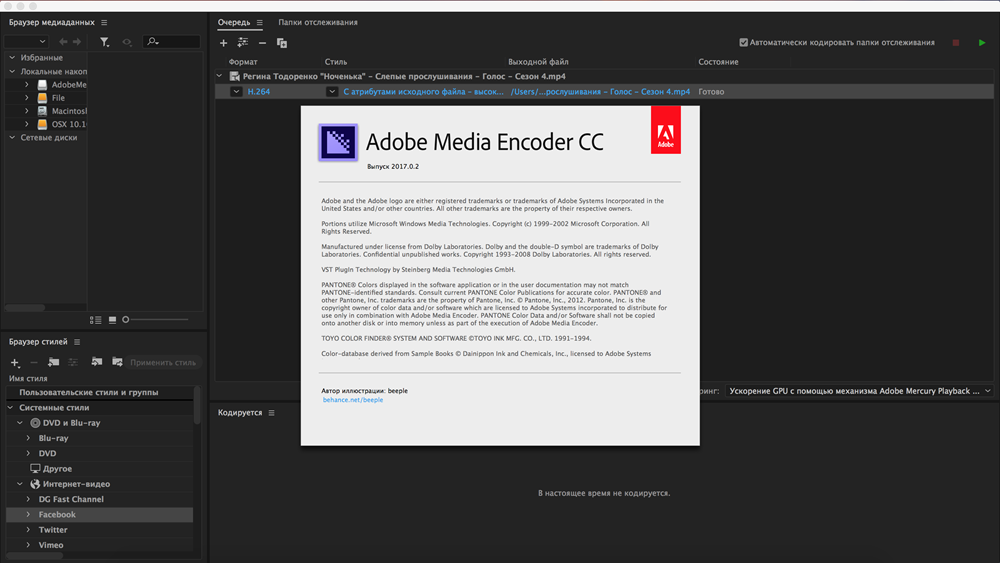The width and height of the screenshot is (1000, 563).
Task: Import presets folder icon
Action: click(96, 362)
